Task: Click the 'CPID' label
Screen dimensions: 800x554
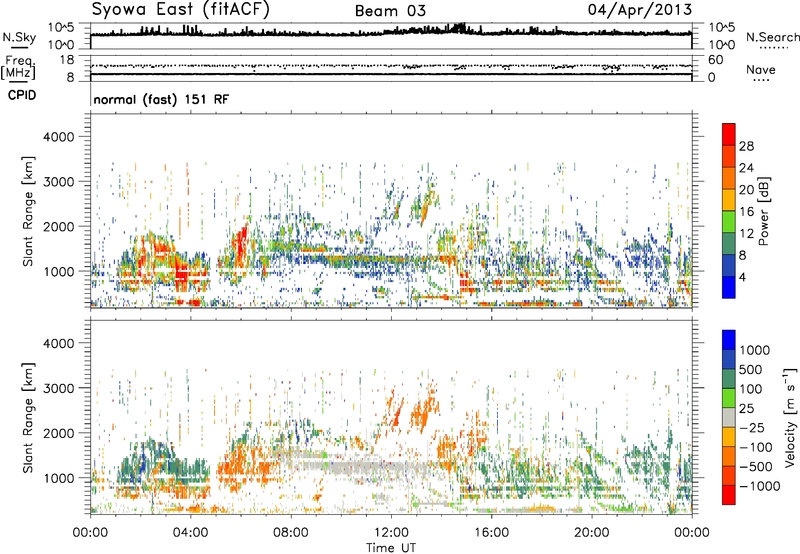Action: (22, 95)
